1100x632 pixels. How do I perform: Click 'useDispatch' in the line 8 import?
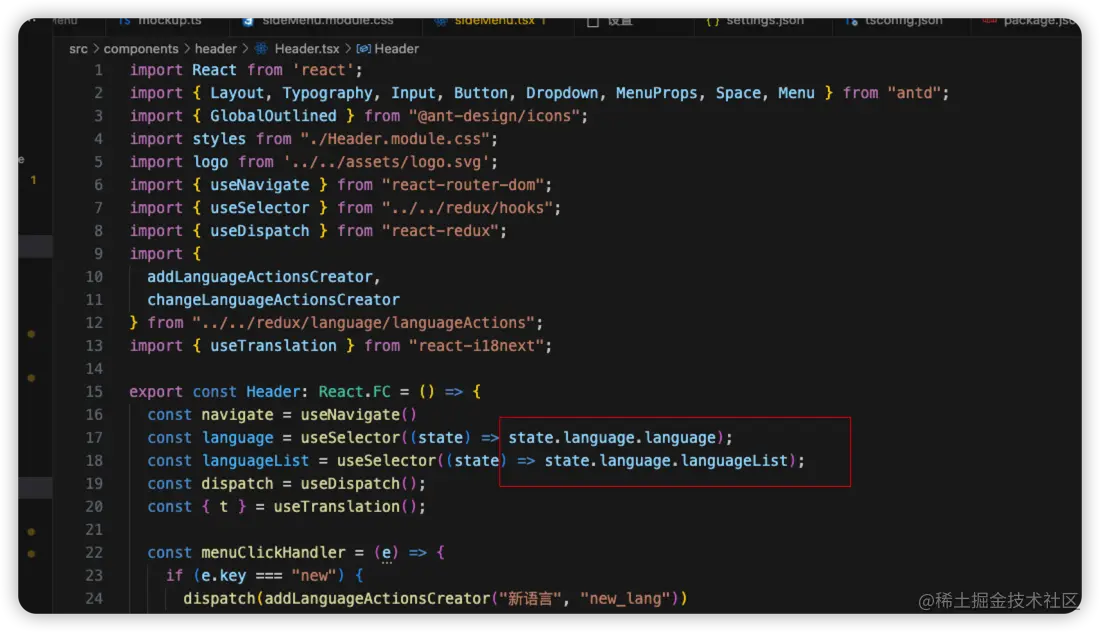click(x=260, y=231)
